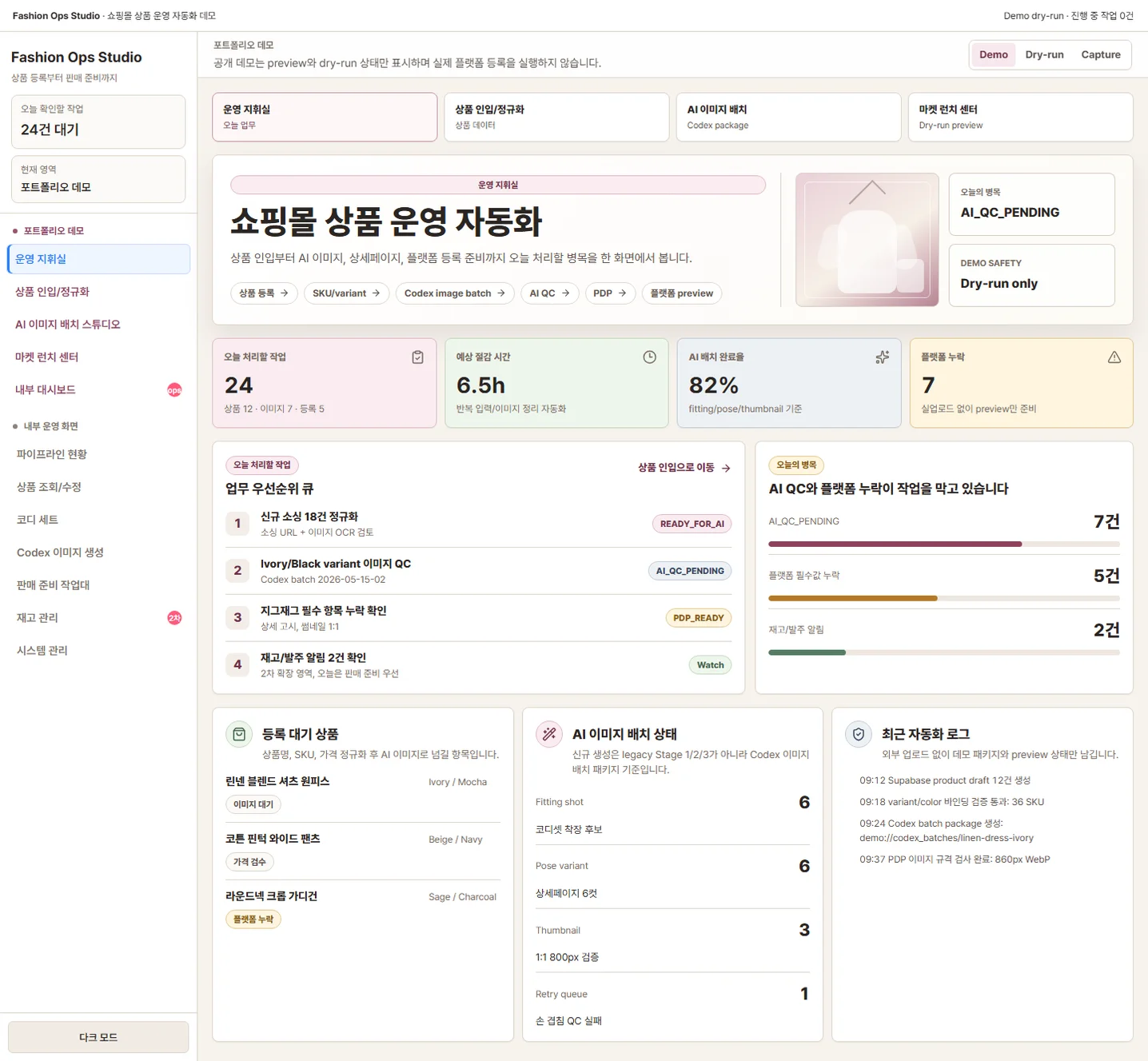Viewport: 1148px width, 1061px height.
Task: Click the warning triangle icon in 플랫폼 누락 card
Action: pyautogui.click(x=1114, y=357)
